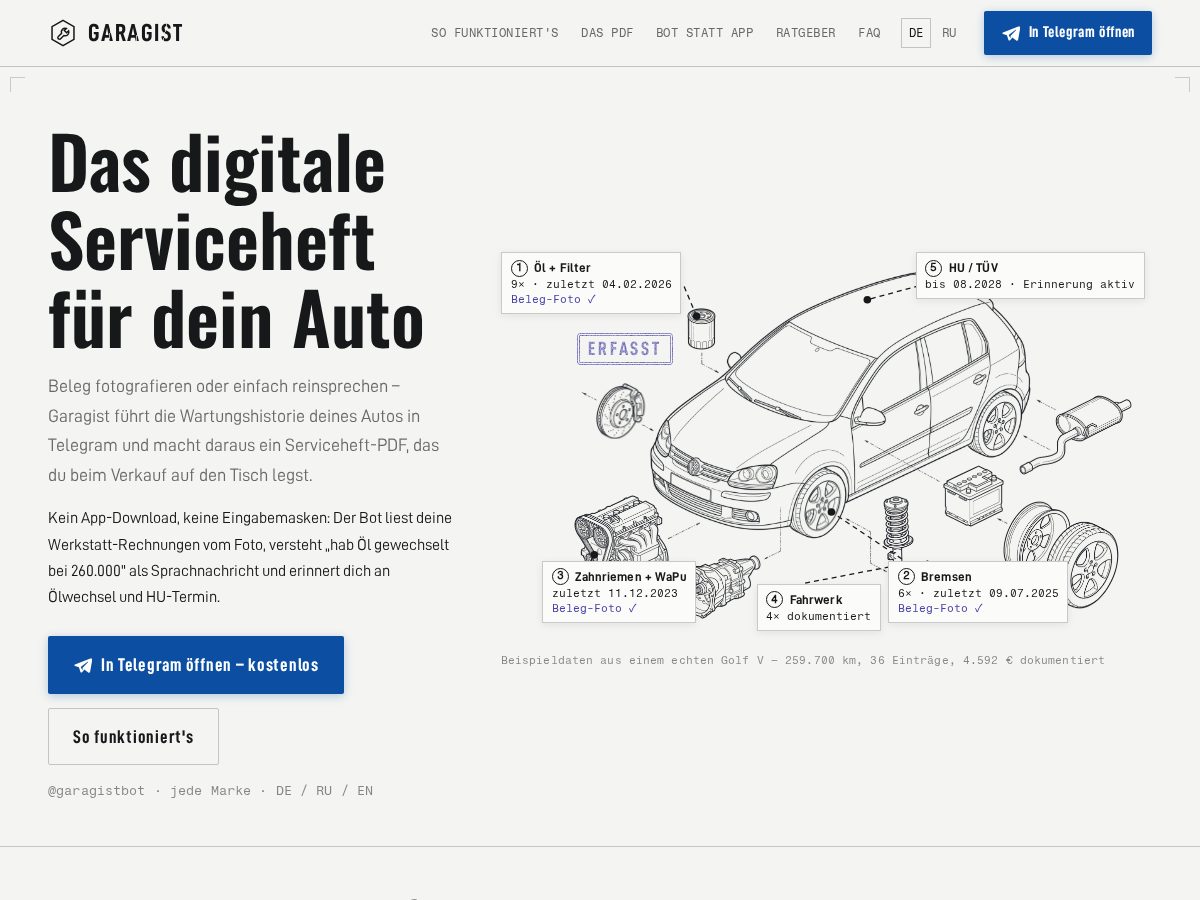Screen dimensions: 1200x900
Task: Open the RATGEBER nav item
Action: pos(806,33)
